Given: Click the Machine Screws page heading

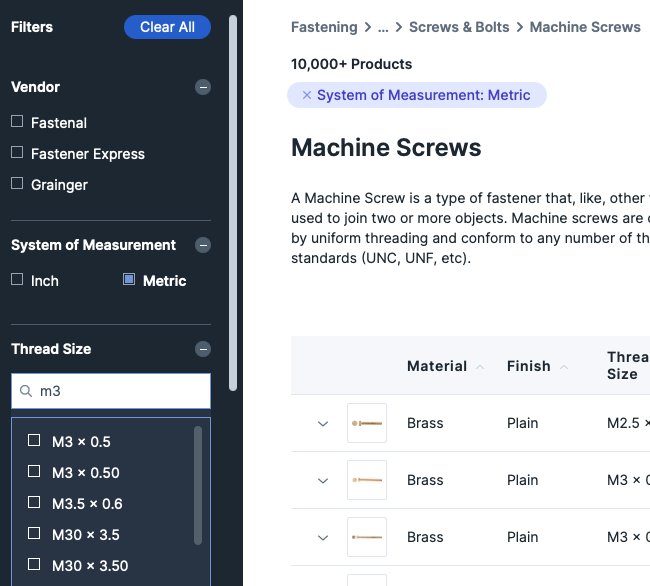Looking at the screenshot, I should point(386,148).
